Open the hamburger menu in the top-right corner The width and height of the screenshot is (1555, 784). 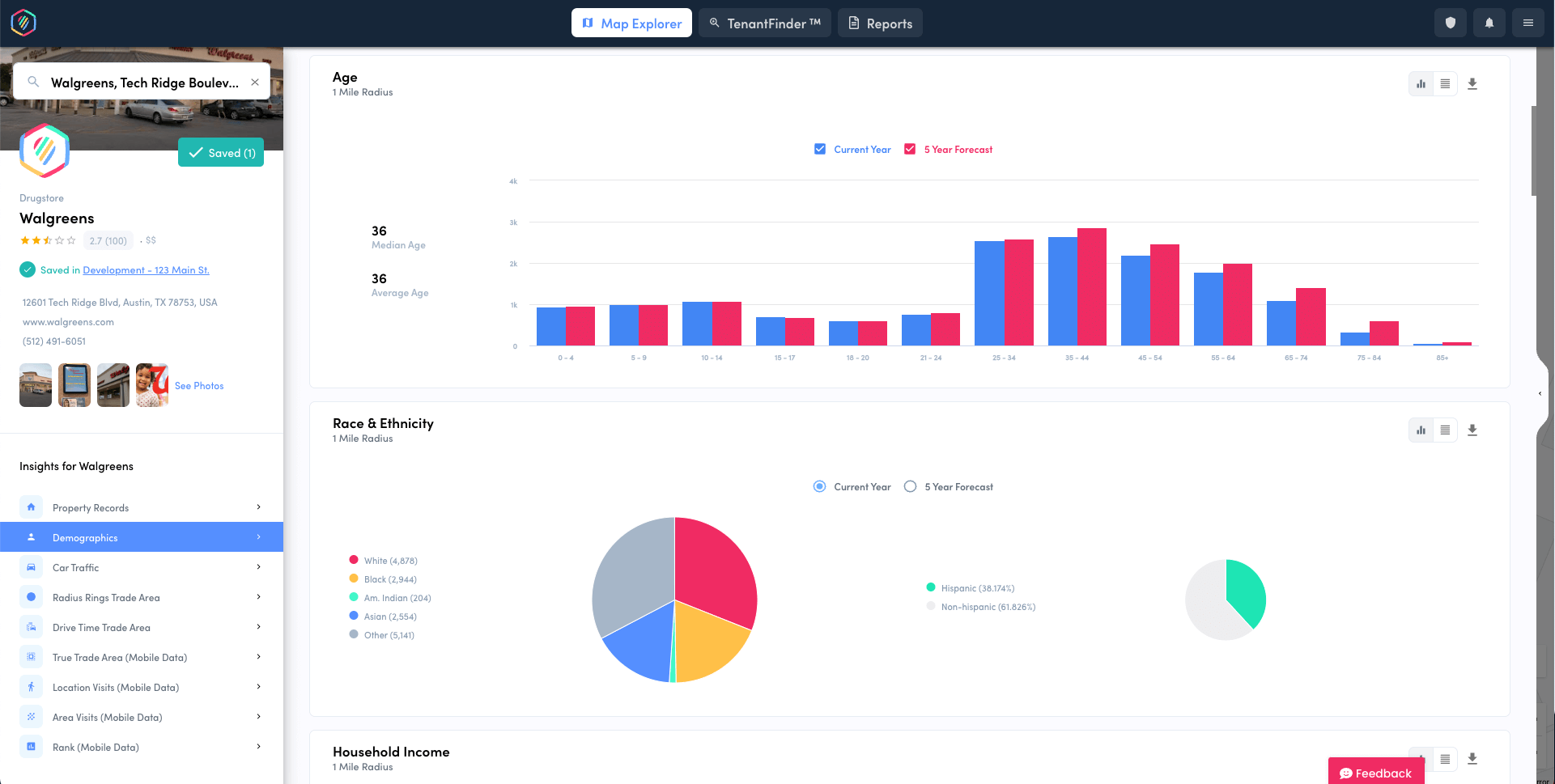pos(1527,23)
